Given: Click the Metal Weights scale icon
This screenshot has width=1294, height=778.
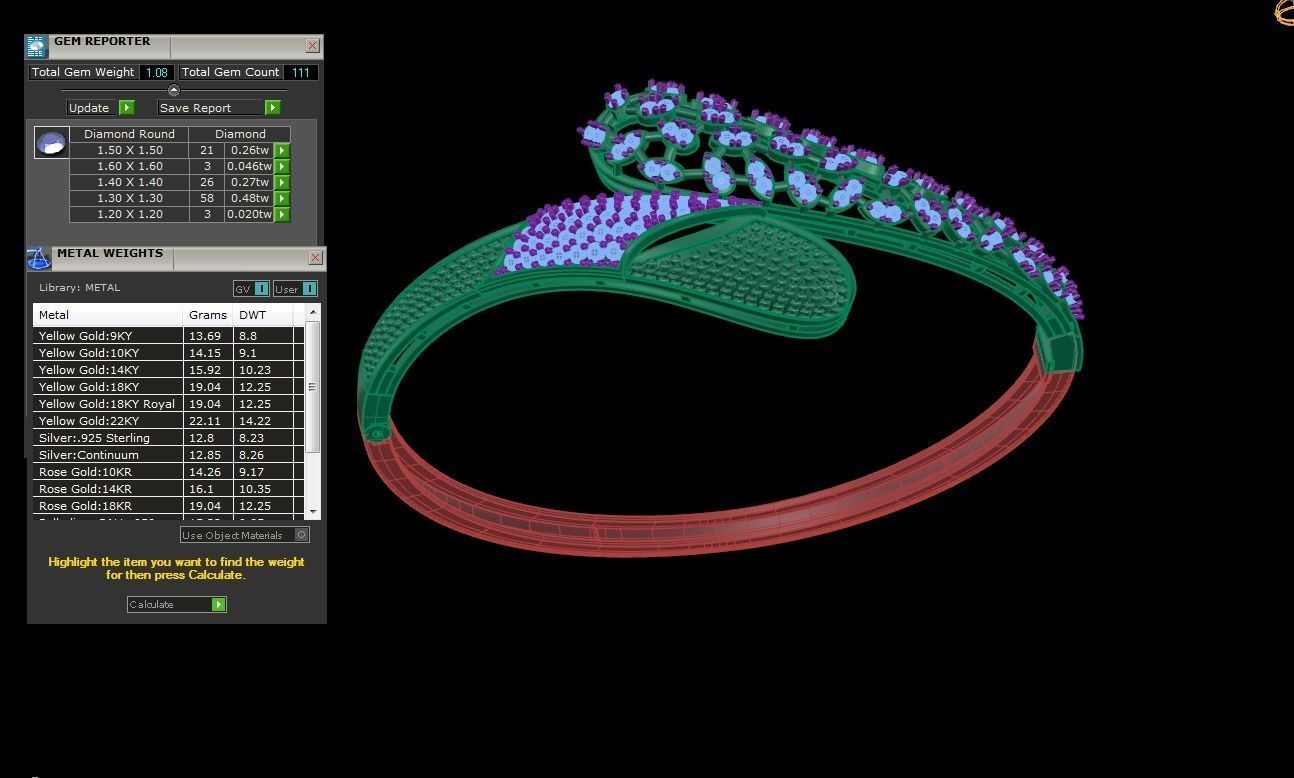Looking at the screenshot, I should [x=38, y=258].
